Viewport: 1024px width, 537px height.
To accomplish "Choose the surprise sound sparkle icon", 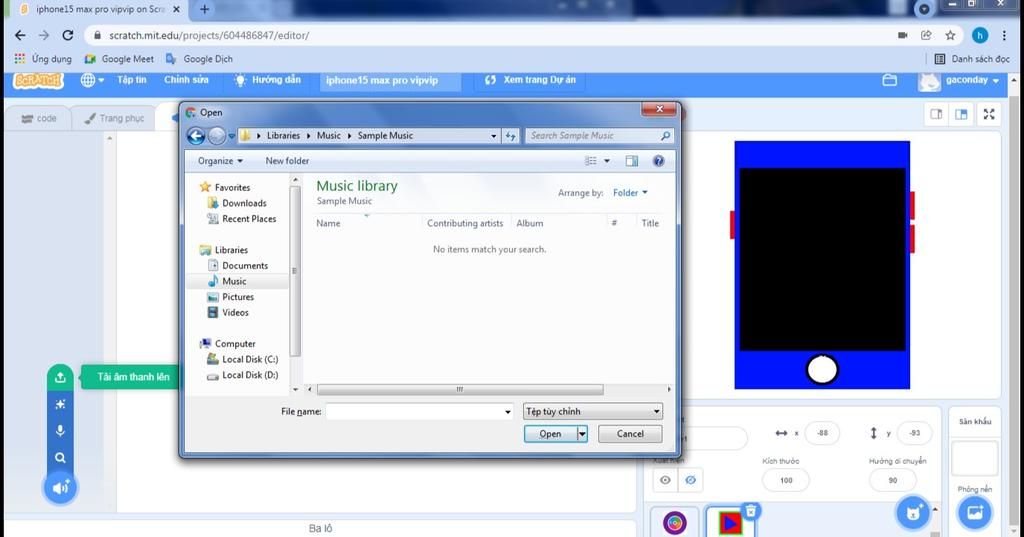I will 60,404.
